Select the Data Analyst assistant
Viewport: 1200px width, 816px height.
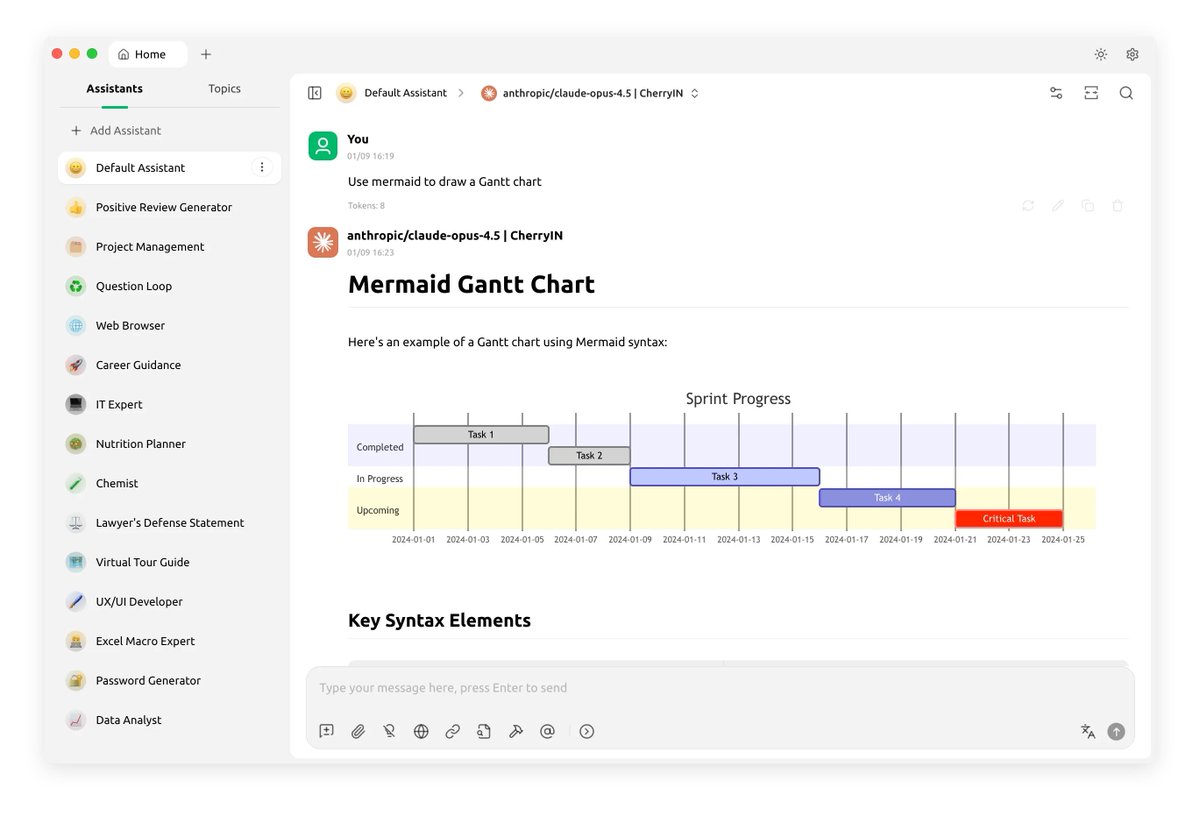[x=169, y=720]
